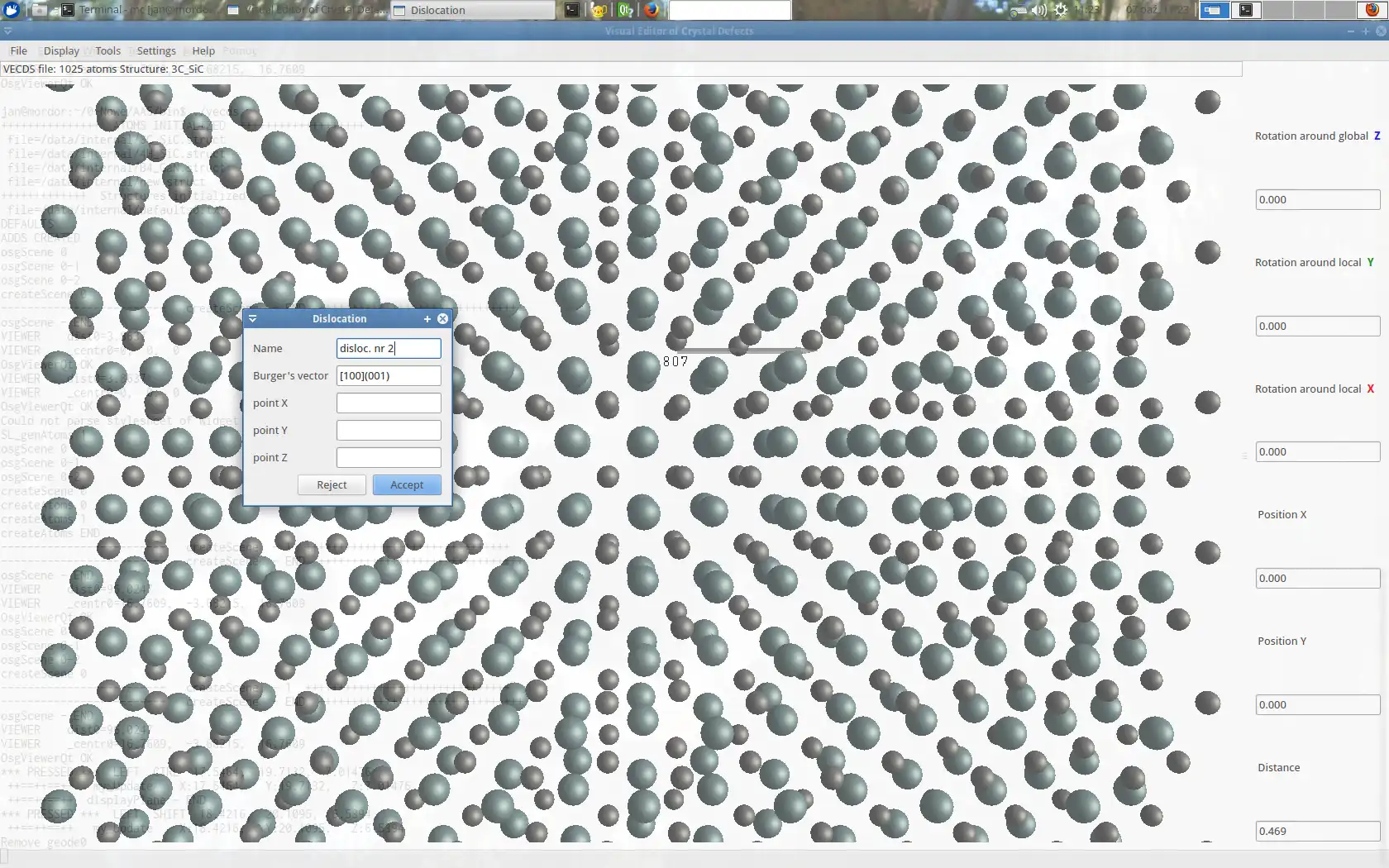Open the Help menu
This screenshot has width=1389, height=868.
pos(203,50)
